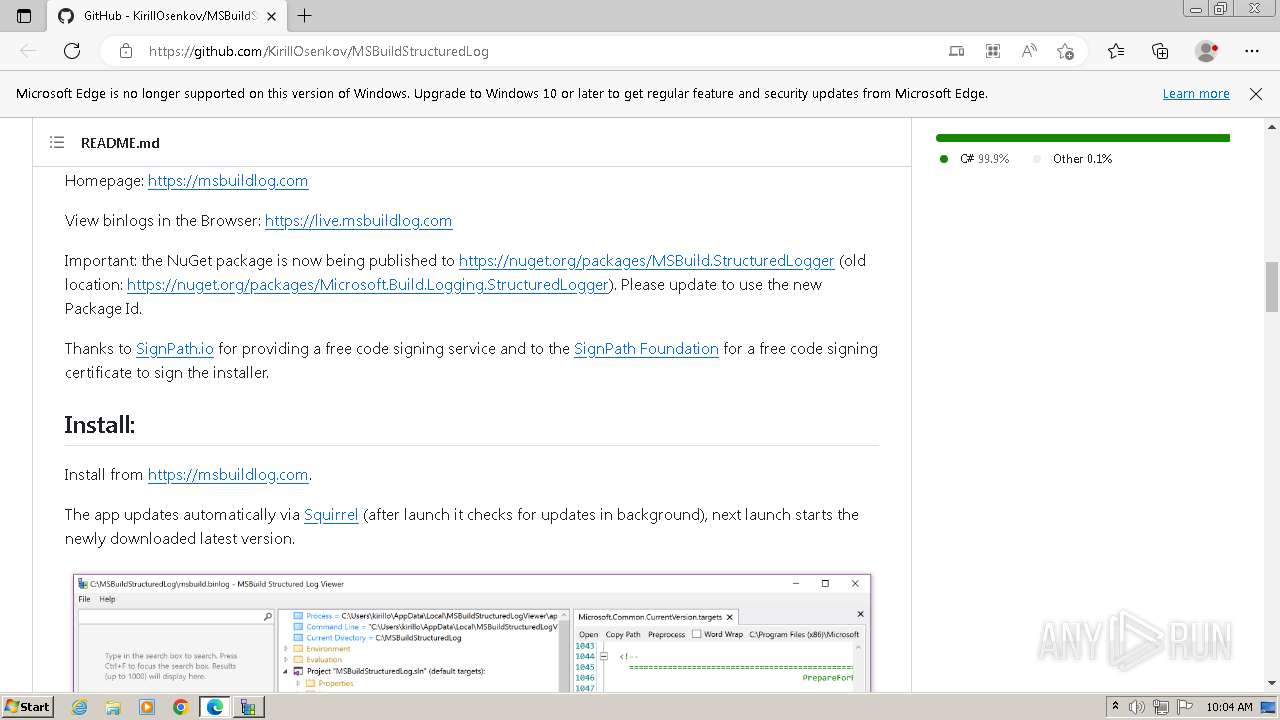The height and width of the screenshot is (720, 1280).
Task: Click the page vertical scrollbar thumb
Action: click(x=1272, y=287)
